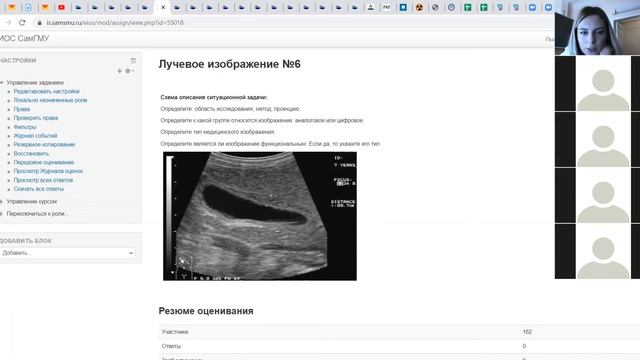Image resolution: width=640 pixels, height=360 pixels.
Task: Switch to the globe icon browser tab
Action: click(435, 7)
